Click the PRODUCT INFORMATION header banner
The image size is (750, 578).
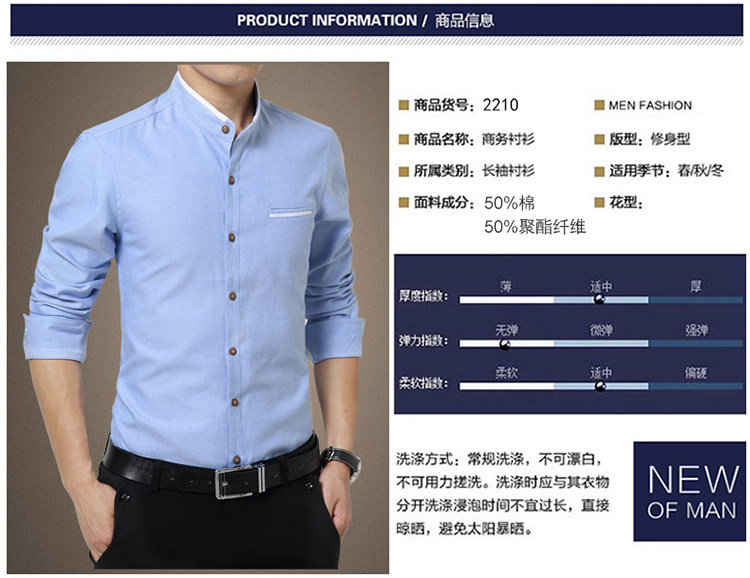(376, 20)
